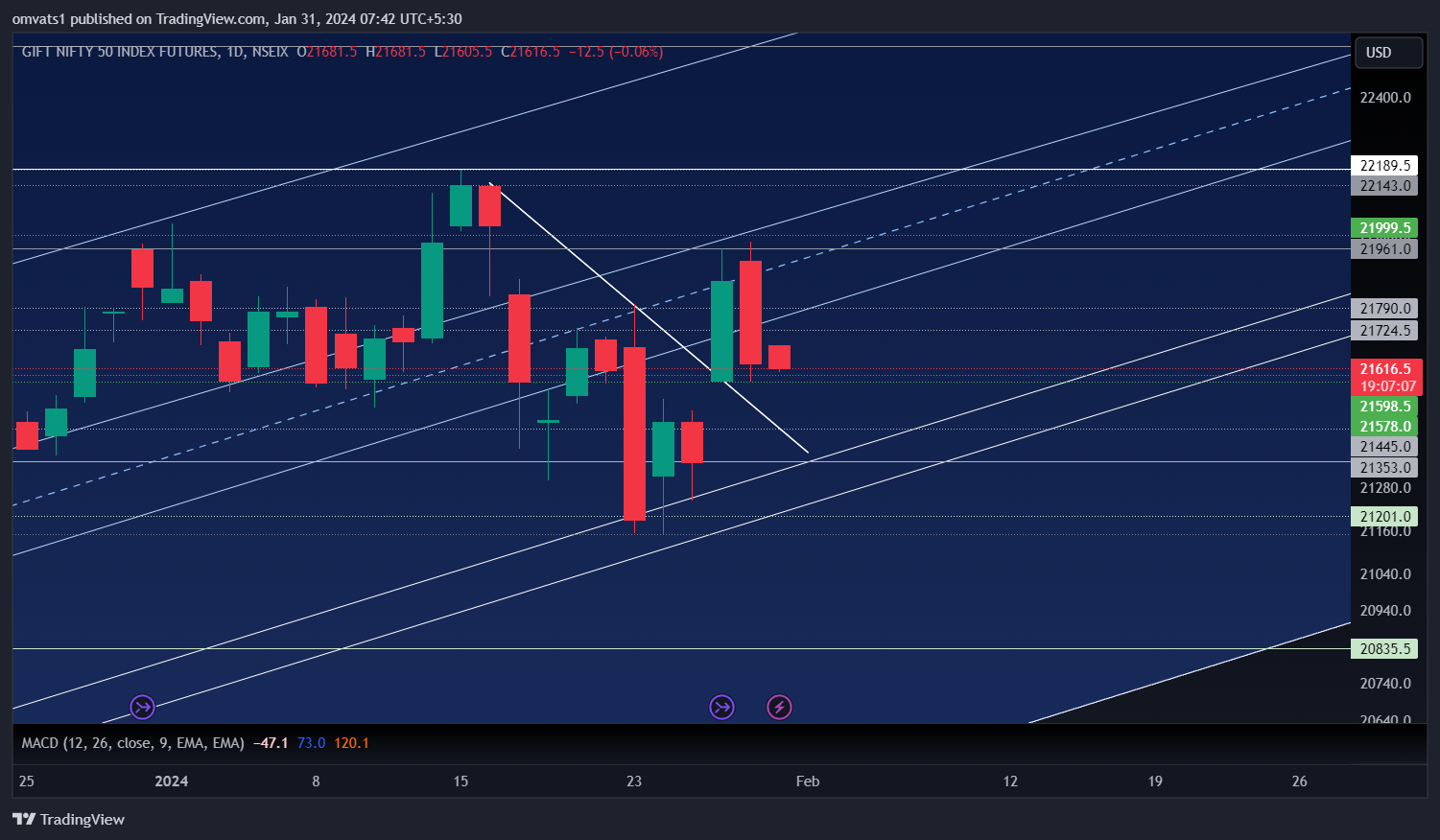1440x840 pixels.
Task: Click the MACD value 73.0
Action: 311,743
